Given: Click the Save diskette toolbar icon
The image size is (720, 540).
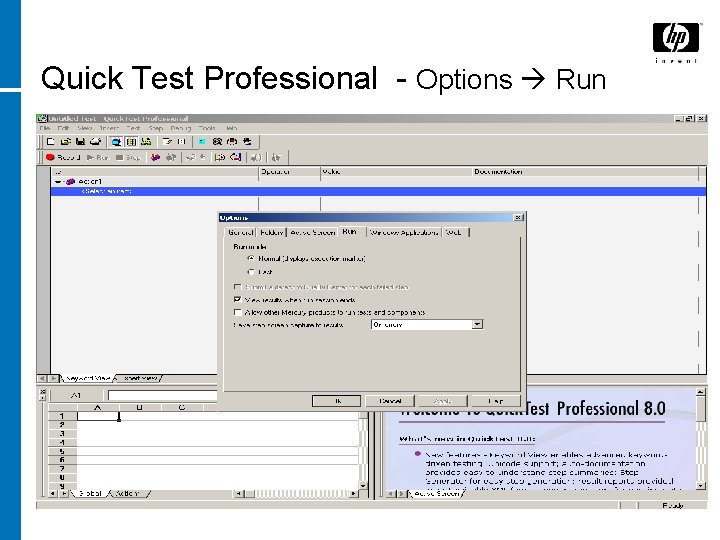Looking at the screenshot, I should 80,141.
